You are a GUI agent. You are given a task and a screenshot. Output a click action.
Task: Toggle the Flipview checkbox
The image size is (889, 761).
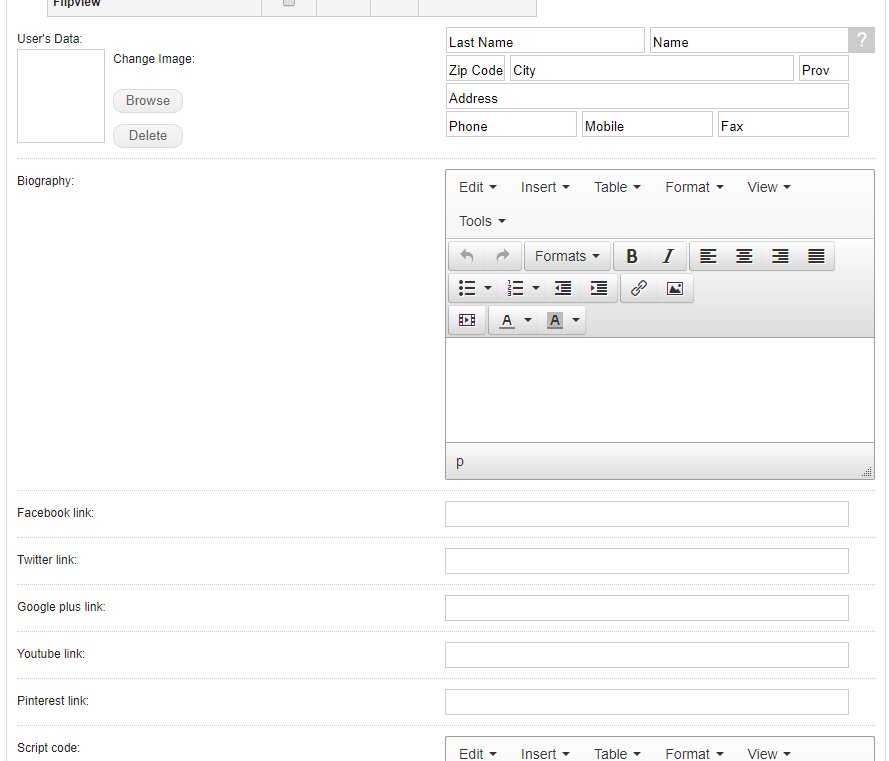coord(289,3)
